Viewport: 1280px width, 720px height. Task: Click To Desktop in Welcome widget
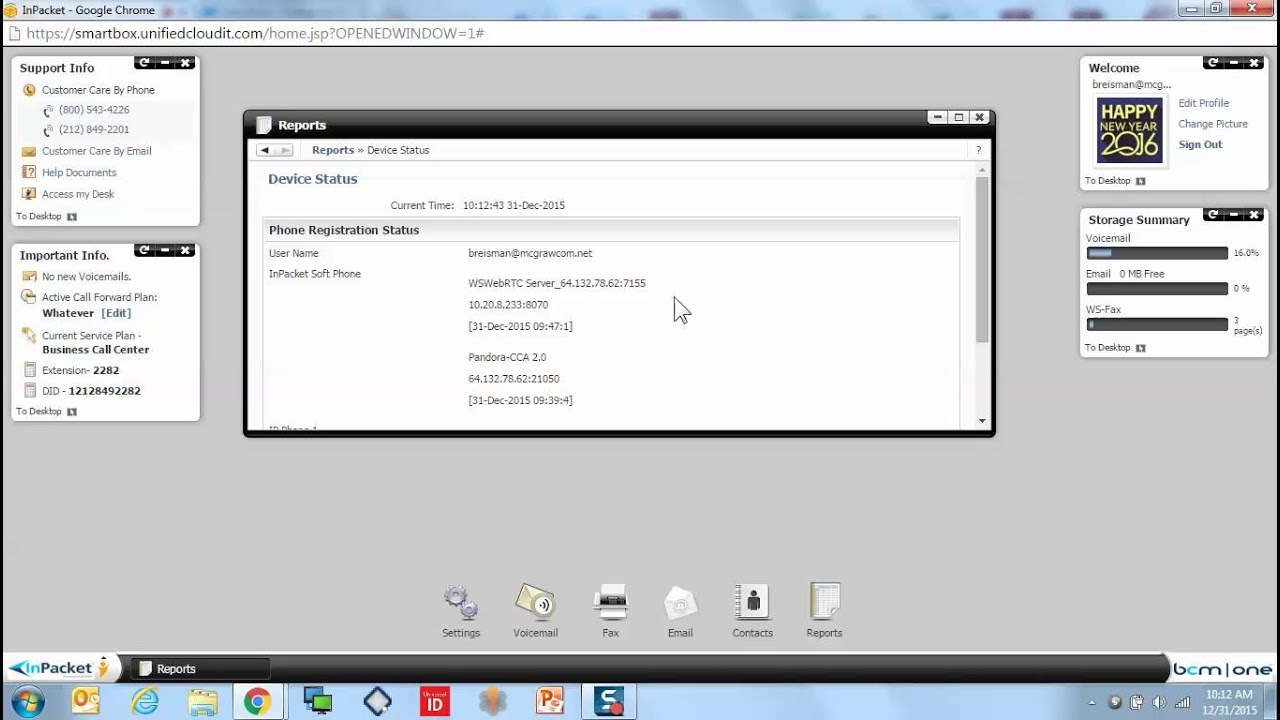point(1115,181)
